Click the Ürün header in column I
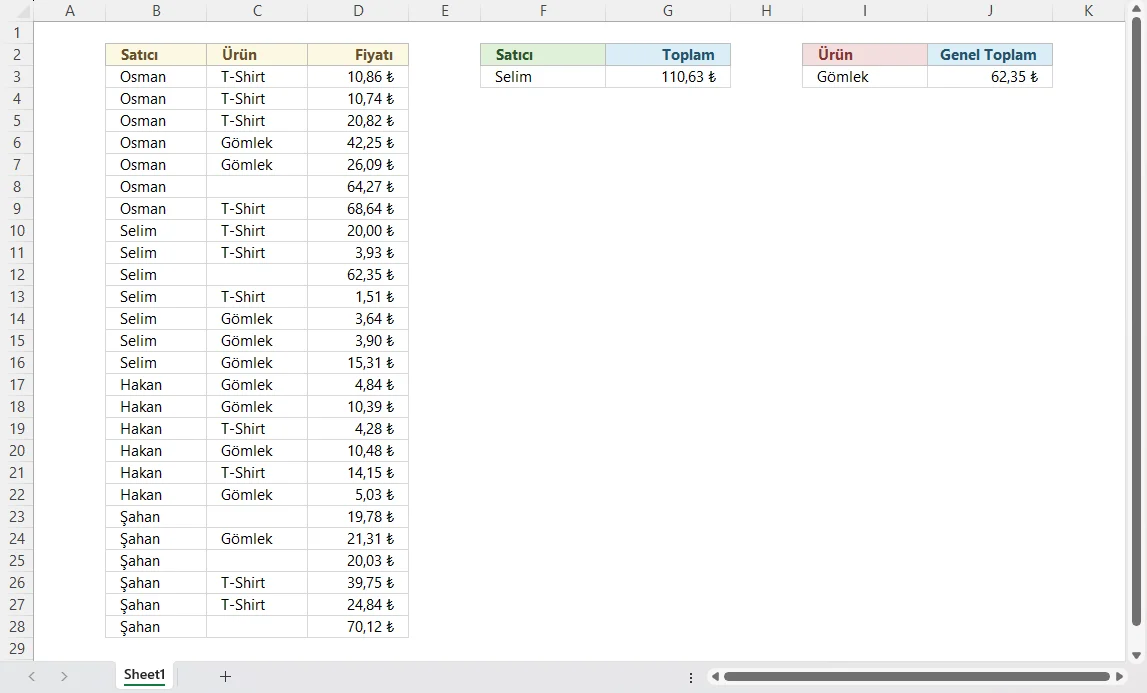The height and width of the screenshot is (693, 1147). pyautogui.click(x=865, y=55)
